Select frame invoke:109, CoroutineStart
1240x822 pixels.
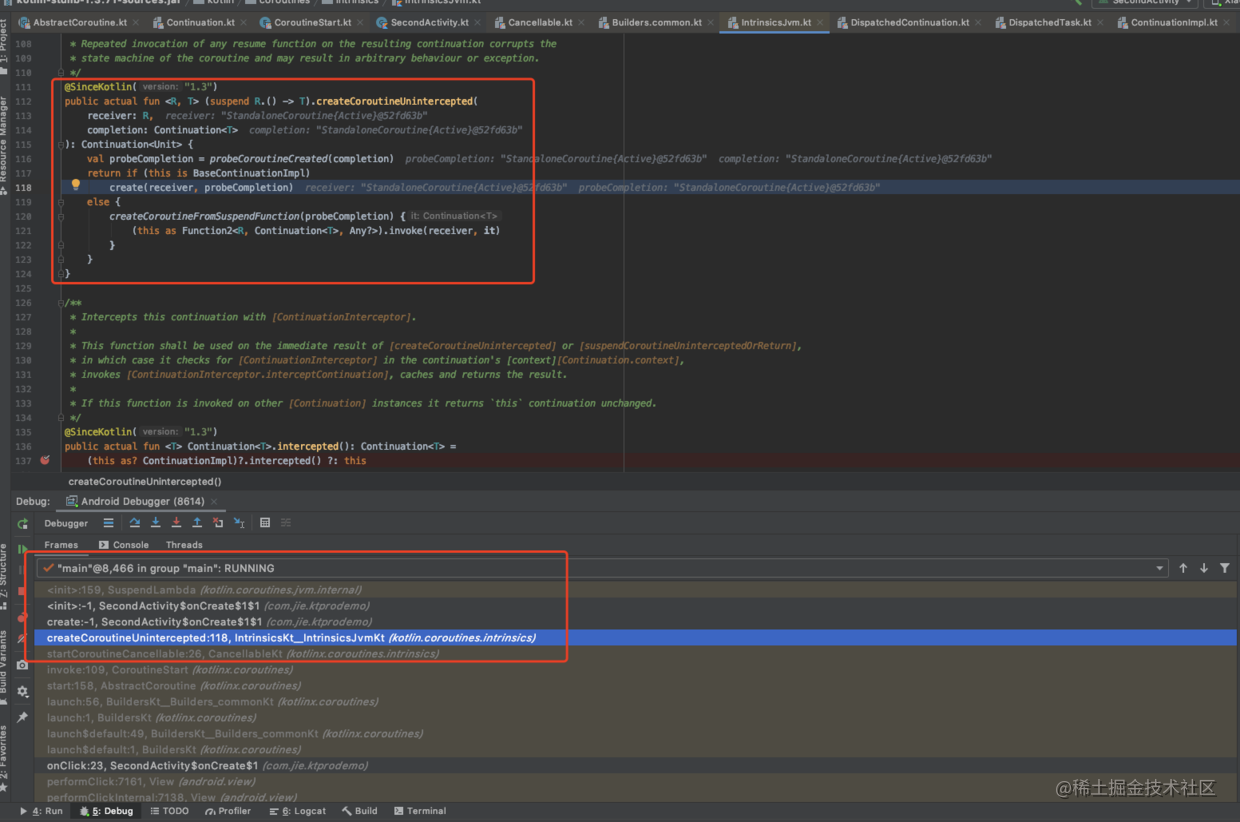[636, 670]
